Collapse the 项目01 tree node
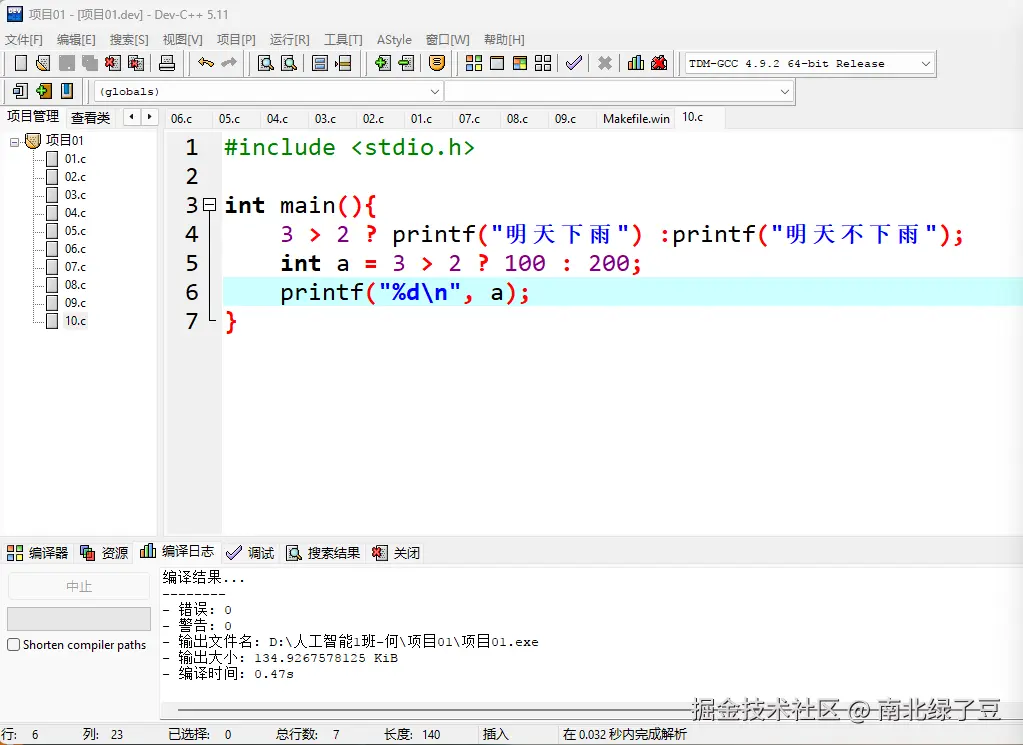 pos(14,141)
